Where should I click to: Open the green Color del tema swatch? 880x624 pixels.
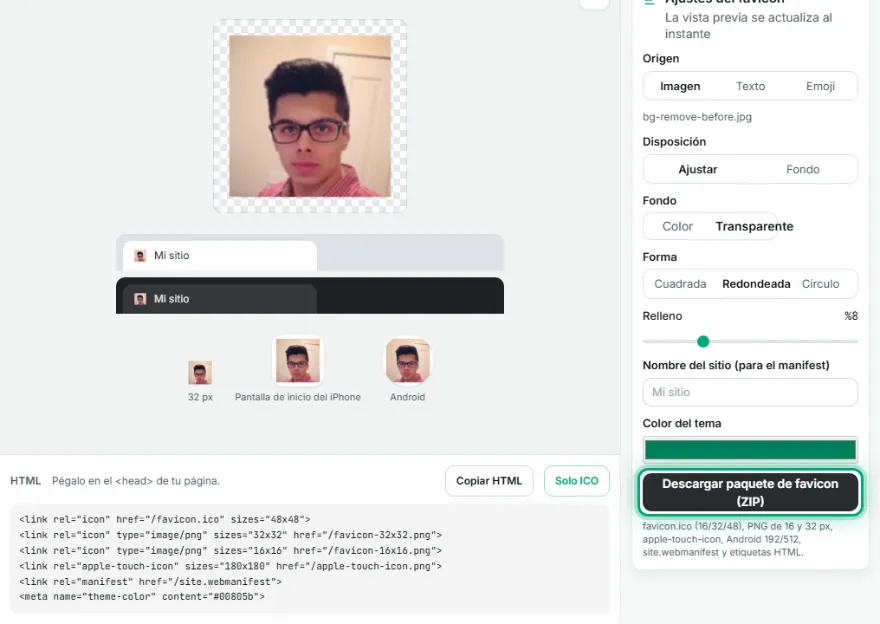[750, 449]
